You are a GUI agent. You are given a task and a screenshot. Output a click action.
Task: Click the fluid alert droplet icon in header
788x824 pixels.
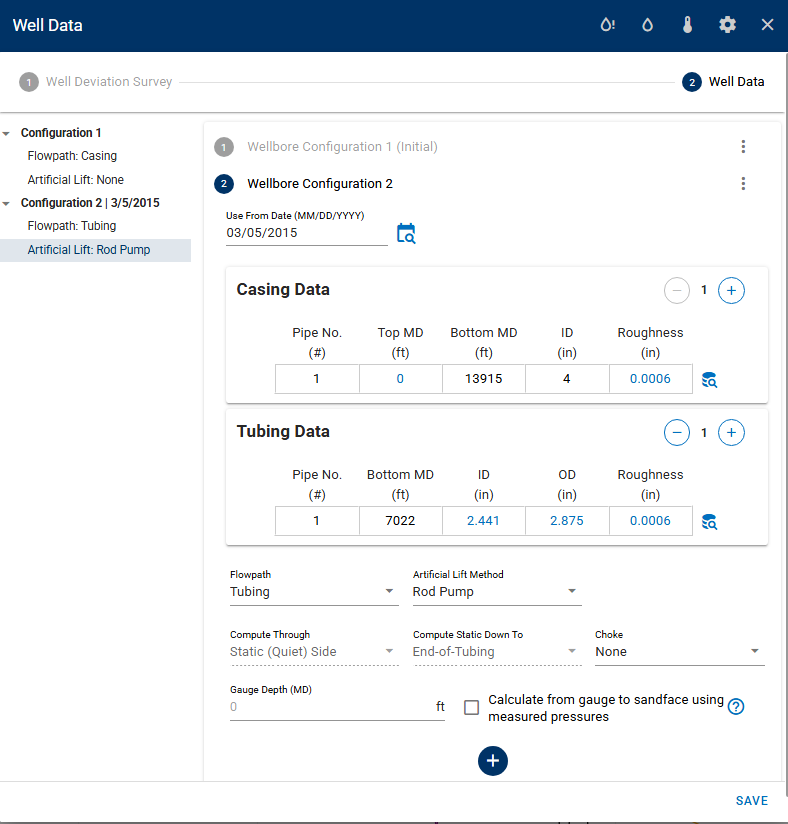[x=607, y=25]
